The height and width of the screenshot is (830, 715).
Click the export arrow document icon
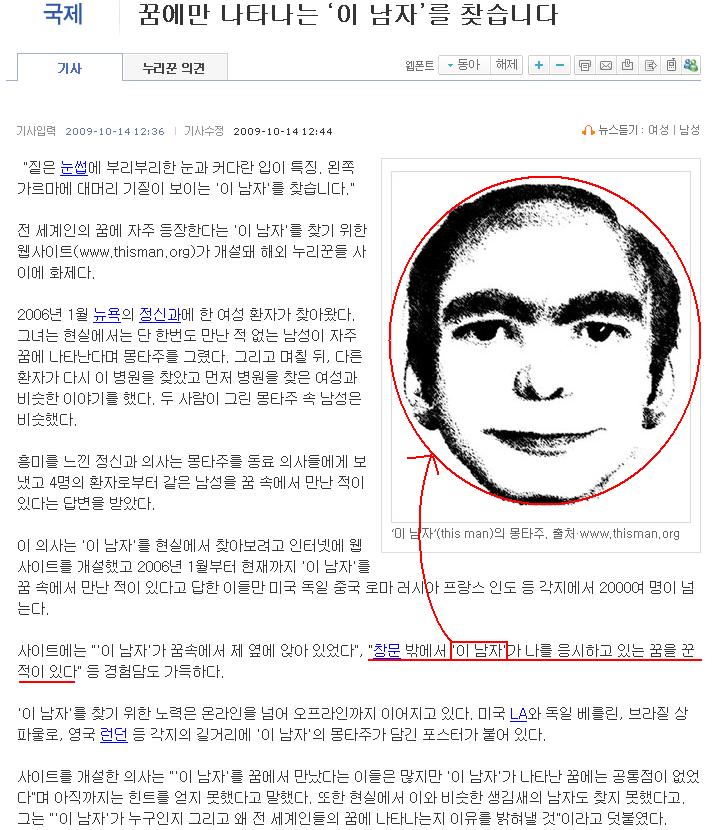point(650,65)
